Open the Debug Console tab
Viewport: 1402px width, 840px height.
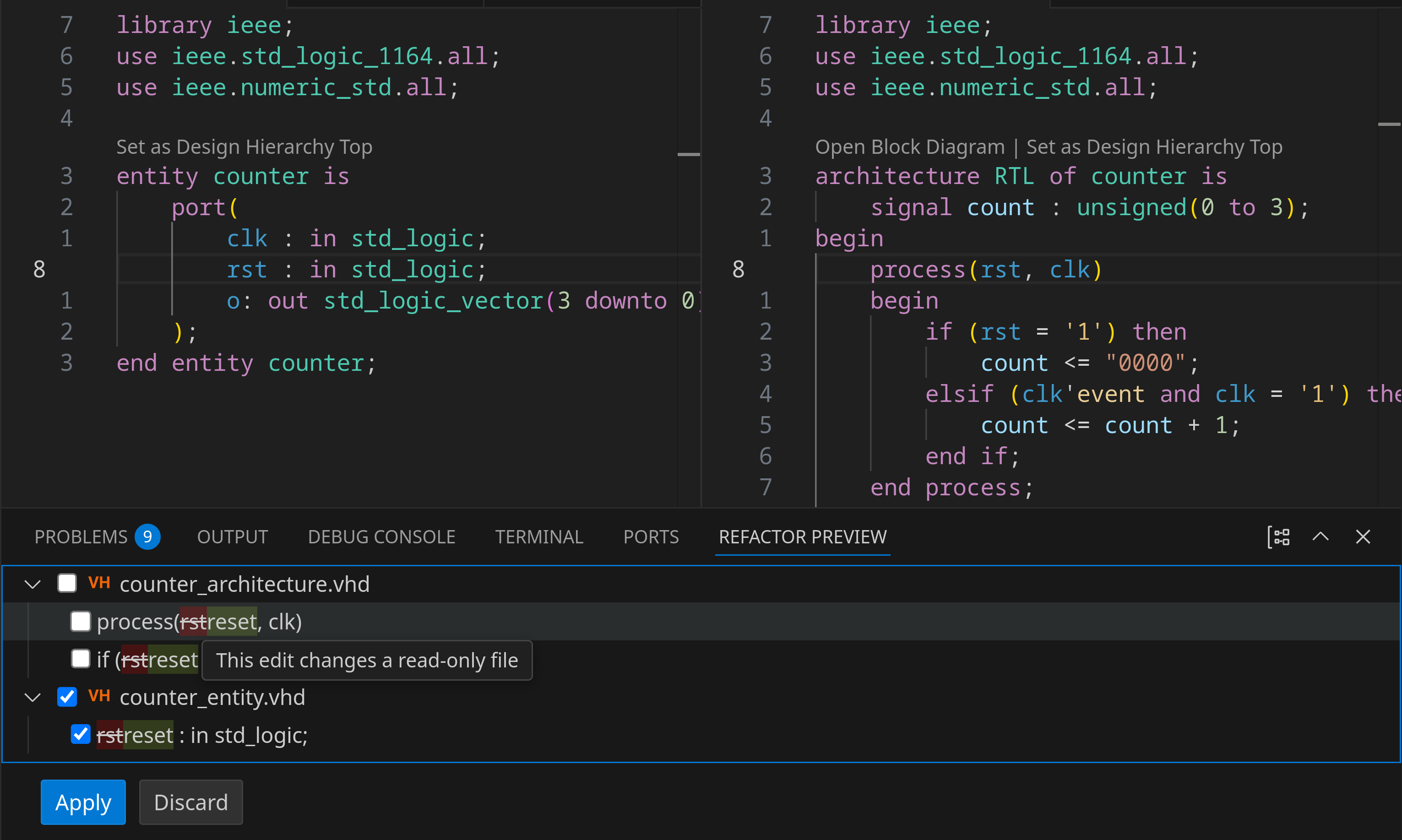pyautogui.click(x=381, y=537)
